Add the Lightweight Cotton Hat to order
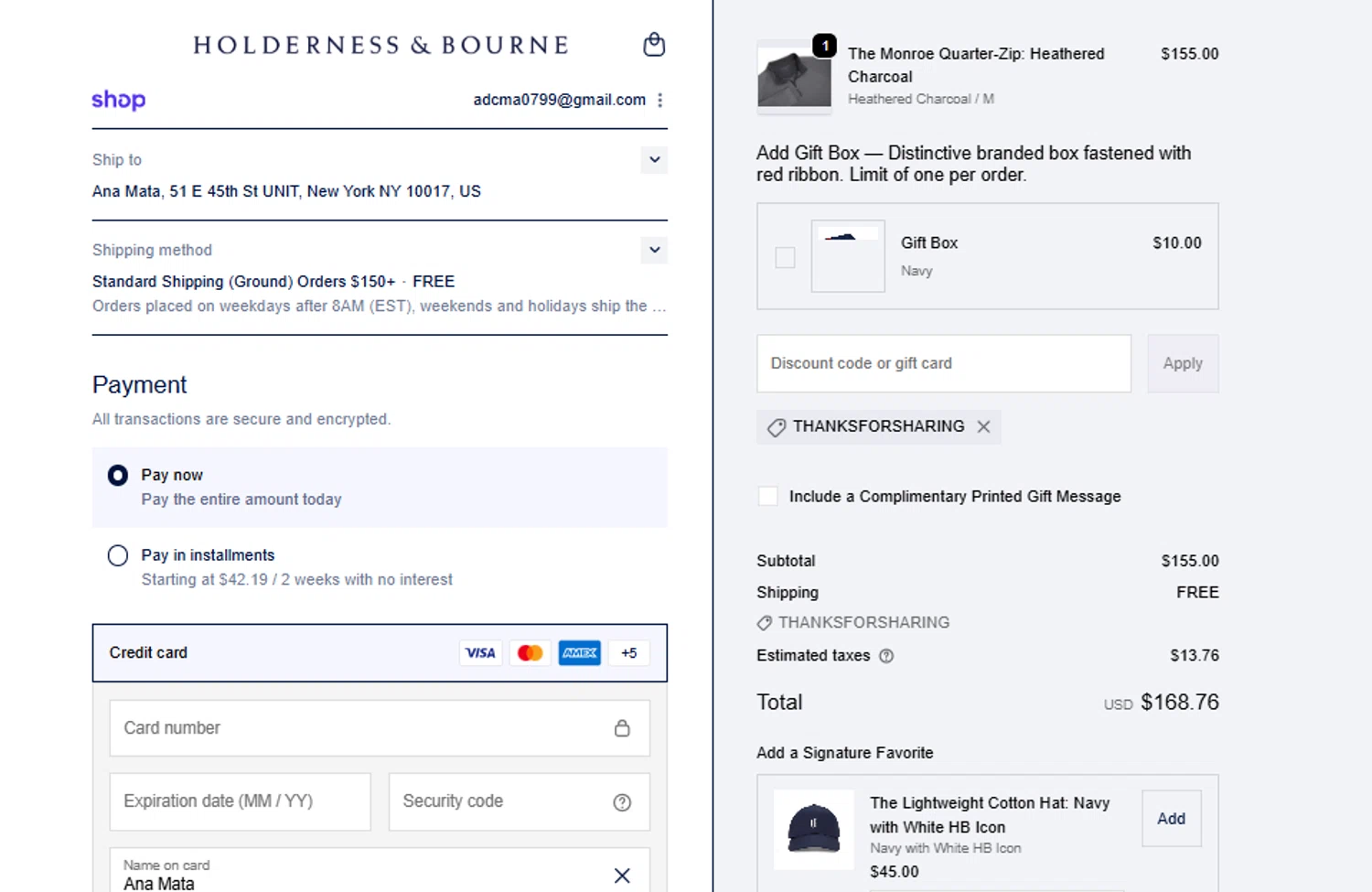This screenshot has width=1372, height=892. tap(1171, 819)
